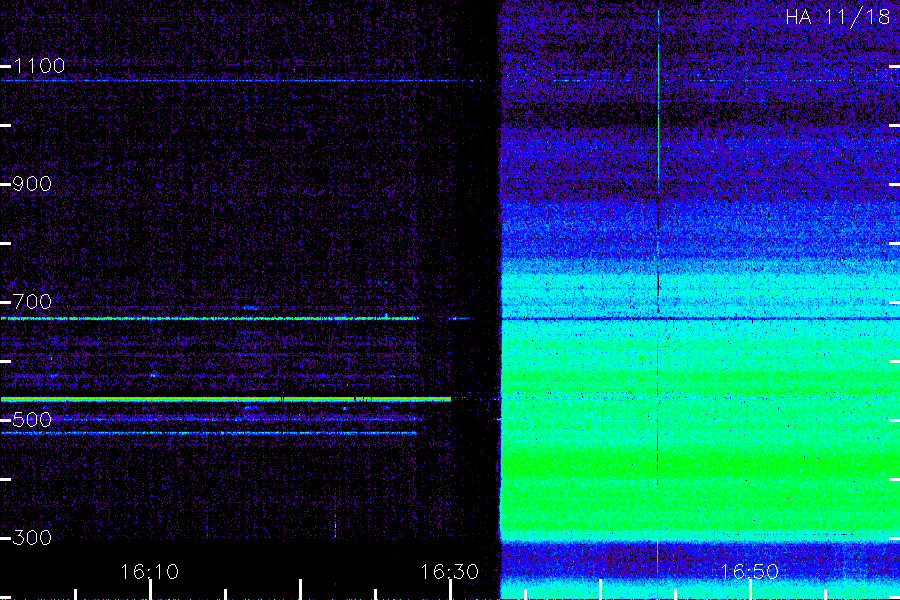Click the tick mark below 16:50
This screenshot has height=600, width=900.
pyautogui.click(x=750, y=590)
